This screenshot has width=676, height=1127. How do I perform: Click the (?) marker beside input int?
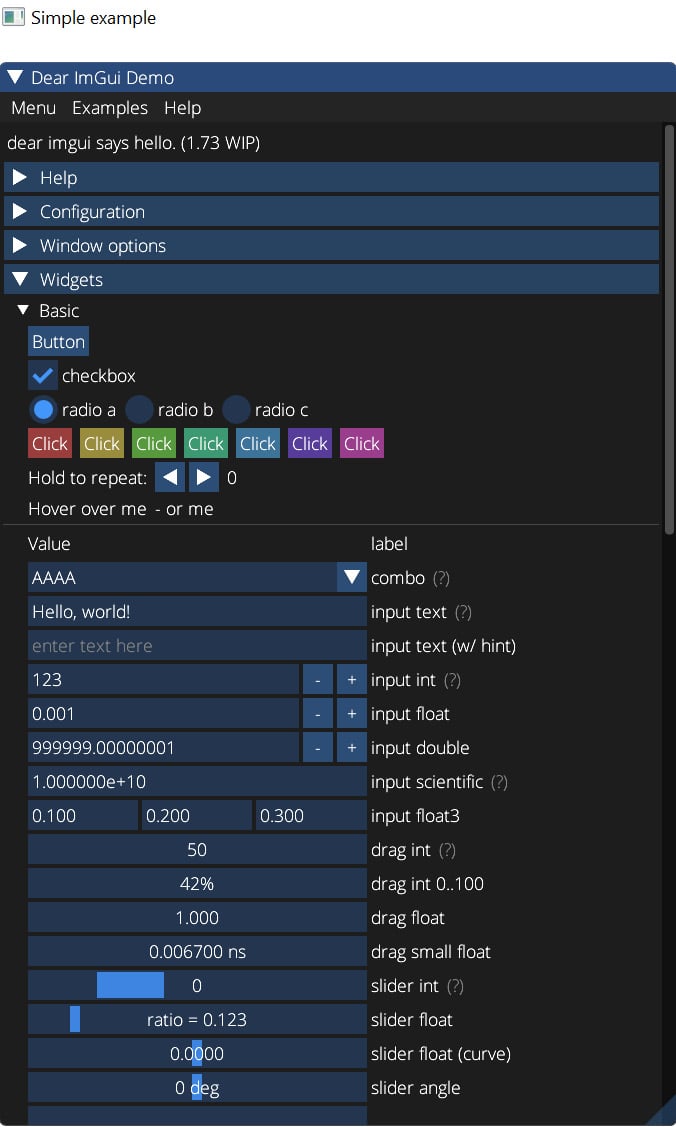452,680
